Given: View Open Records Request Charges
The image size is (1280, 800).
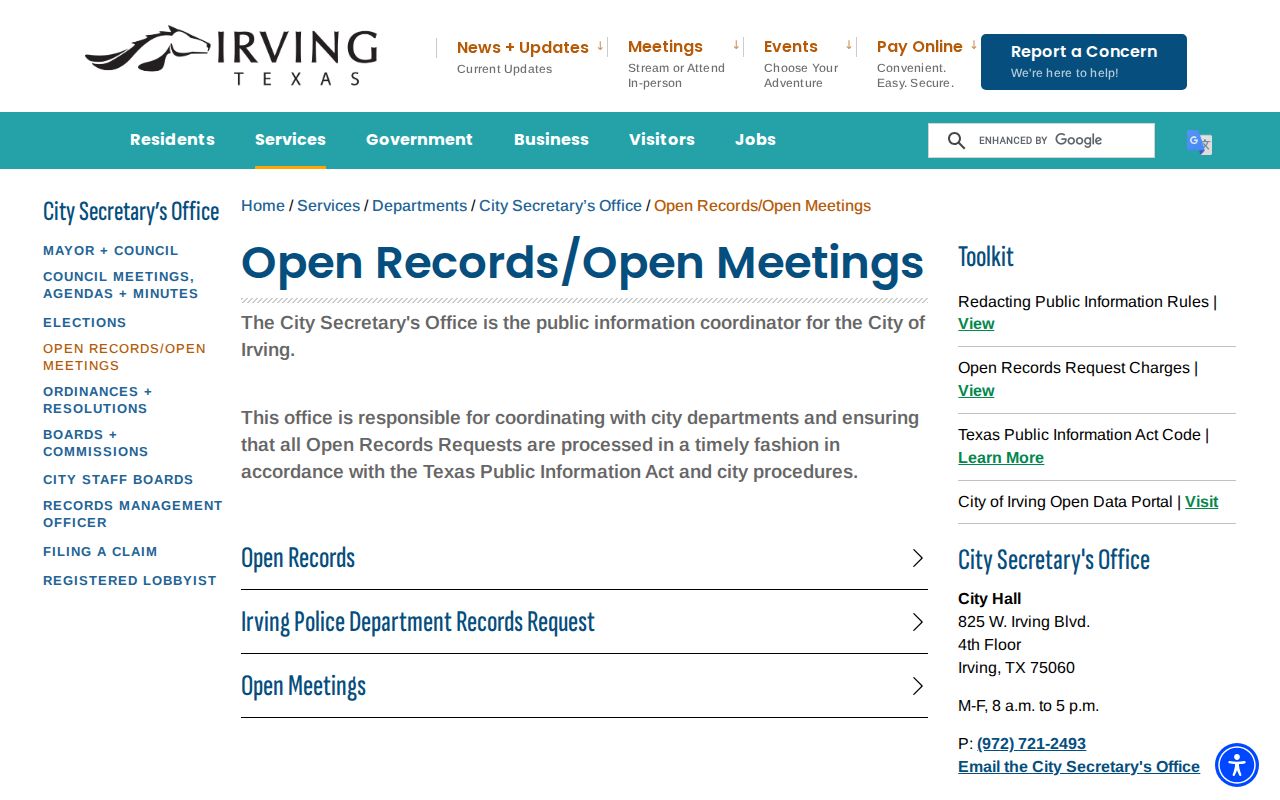Looking at the screenshot, I should (976, 391).
